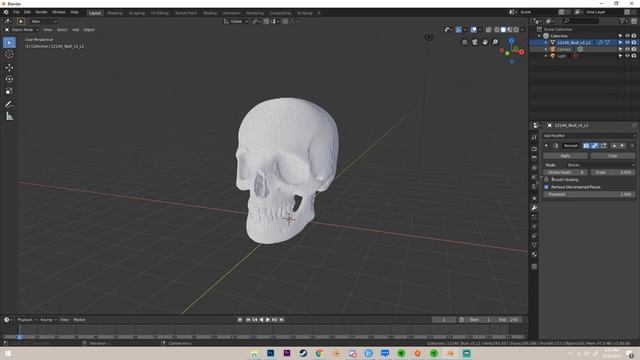
Task: Select the Select Box tool
Action: click(x=9, y=42)
